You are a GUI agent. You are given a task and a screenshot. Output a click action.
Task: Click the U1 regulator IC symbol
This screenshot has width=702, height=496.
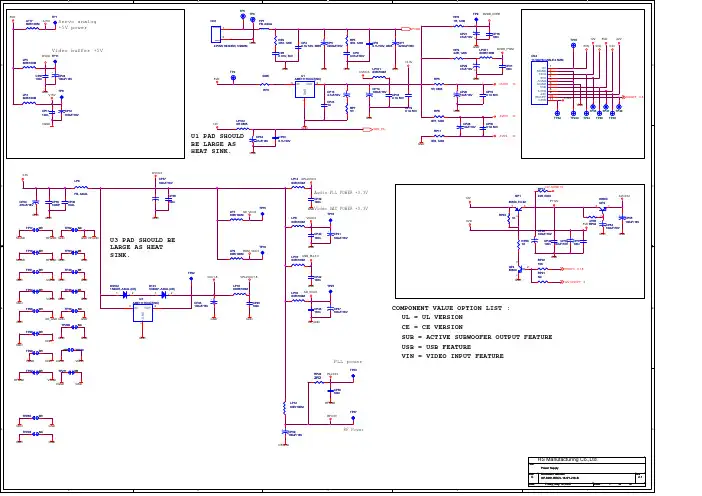306,90
